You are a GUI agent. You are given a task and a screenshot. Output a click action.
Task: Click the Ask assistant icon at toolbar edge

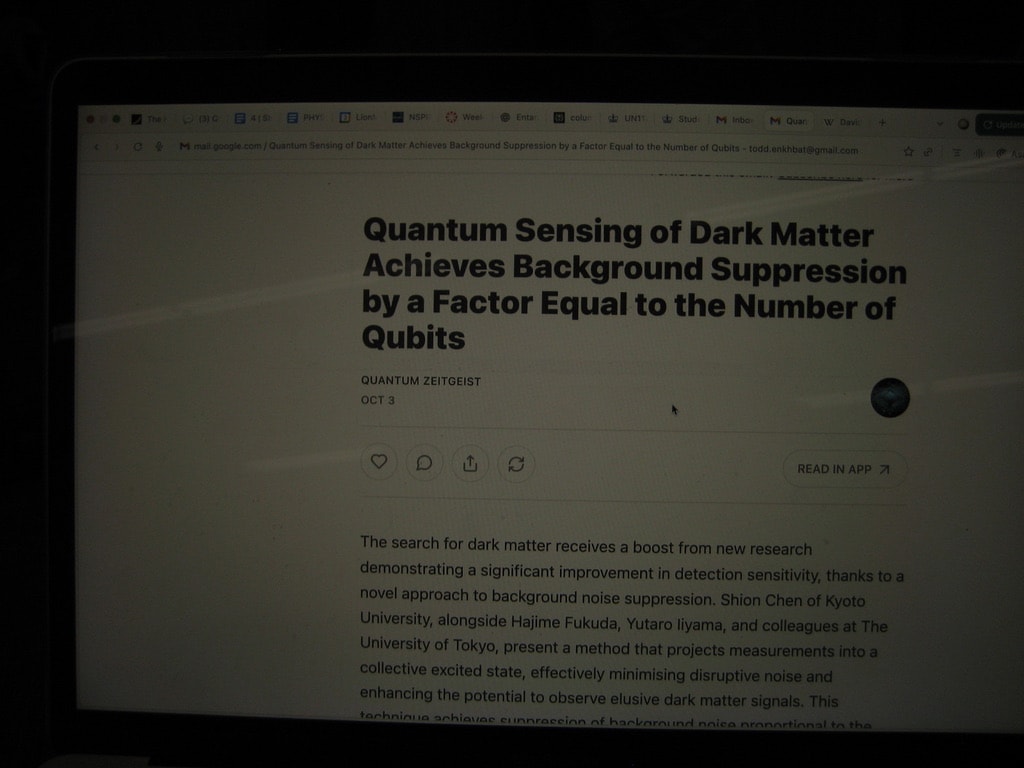click(1009, 153)
